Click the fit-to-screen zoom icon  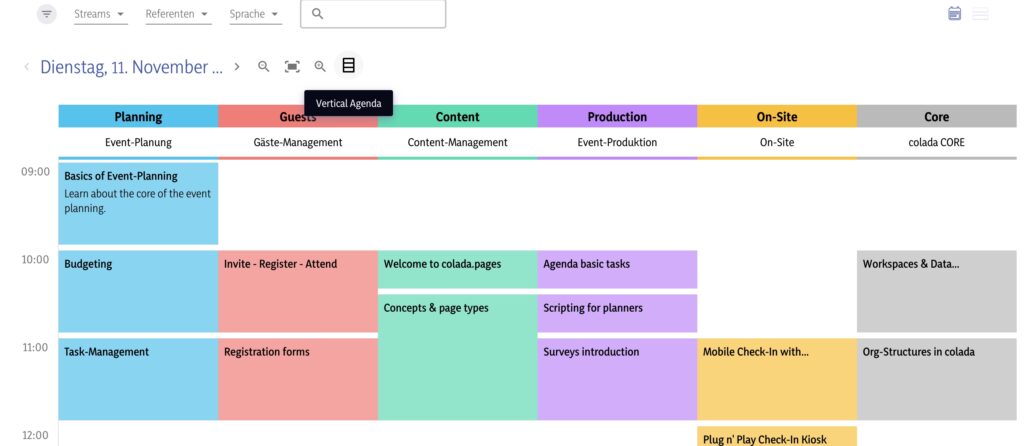292,67
